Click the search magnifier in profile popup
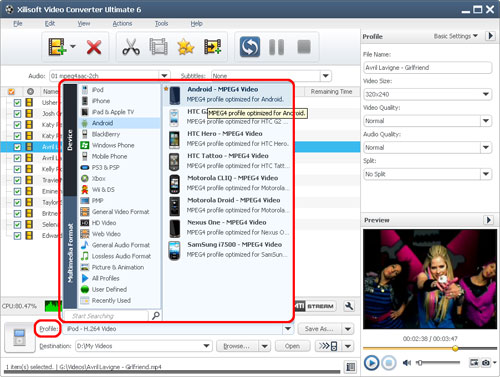Viewport: 500px width, 377px height. 156,315
